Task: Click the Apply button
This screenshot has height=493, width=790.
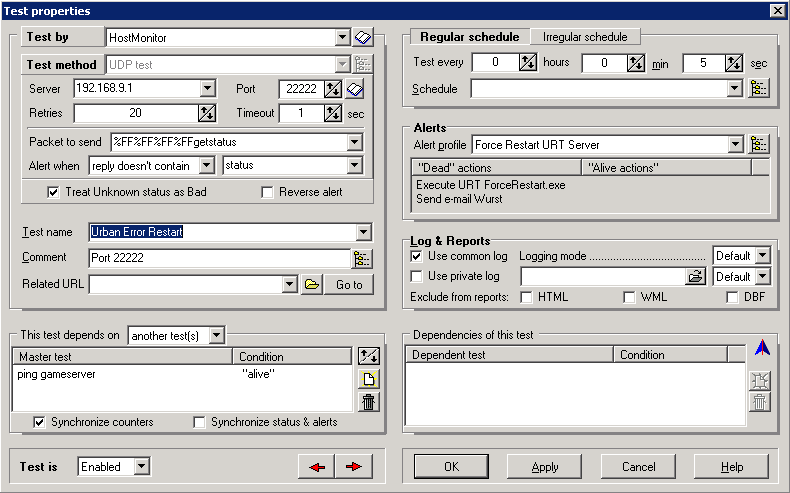Action: (545, 467)
